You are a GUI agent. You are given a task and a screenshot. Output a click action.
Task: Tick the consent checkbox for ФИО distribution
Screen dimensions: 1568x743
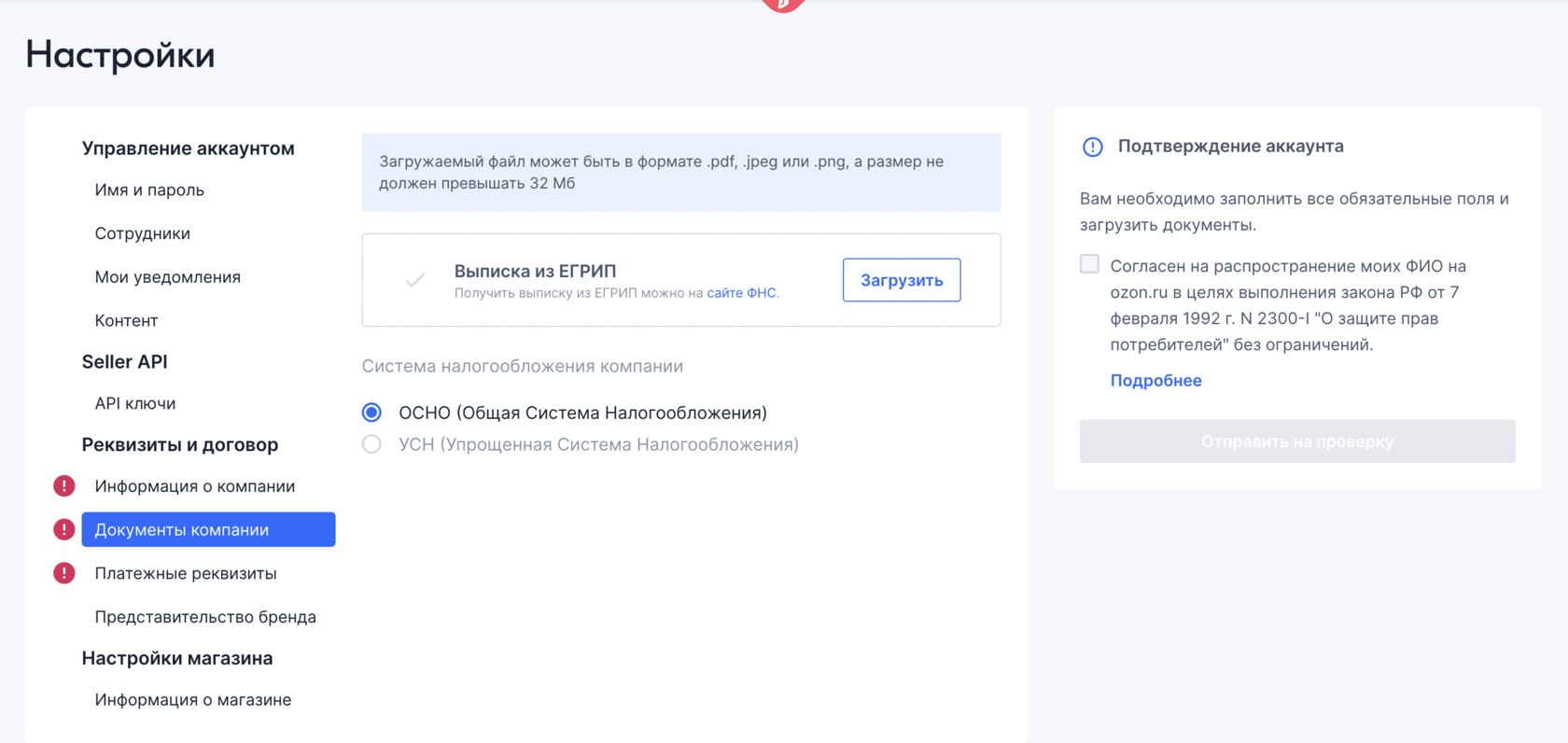coord(1089,264)
